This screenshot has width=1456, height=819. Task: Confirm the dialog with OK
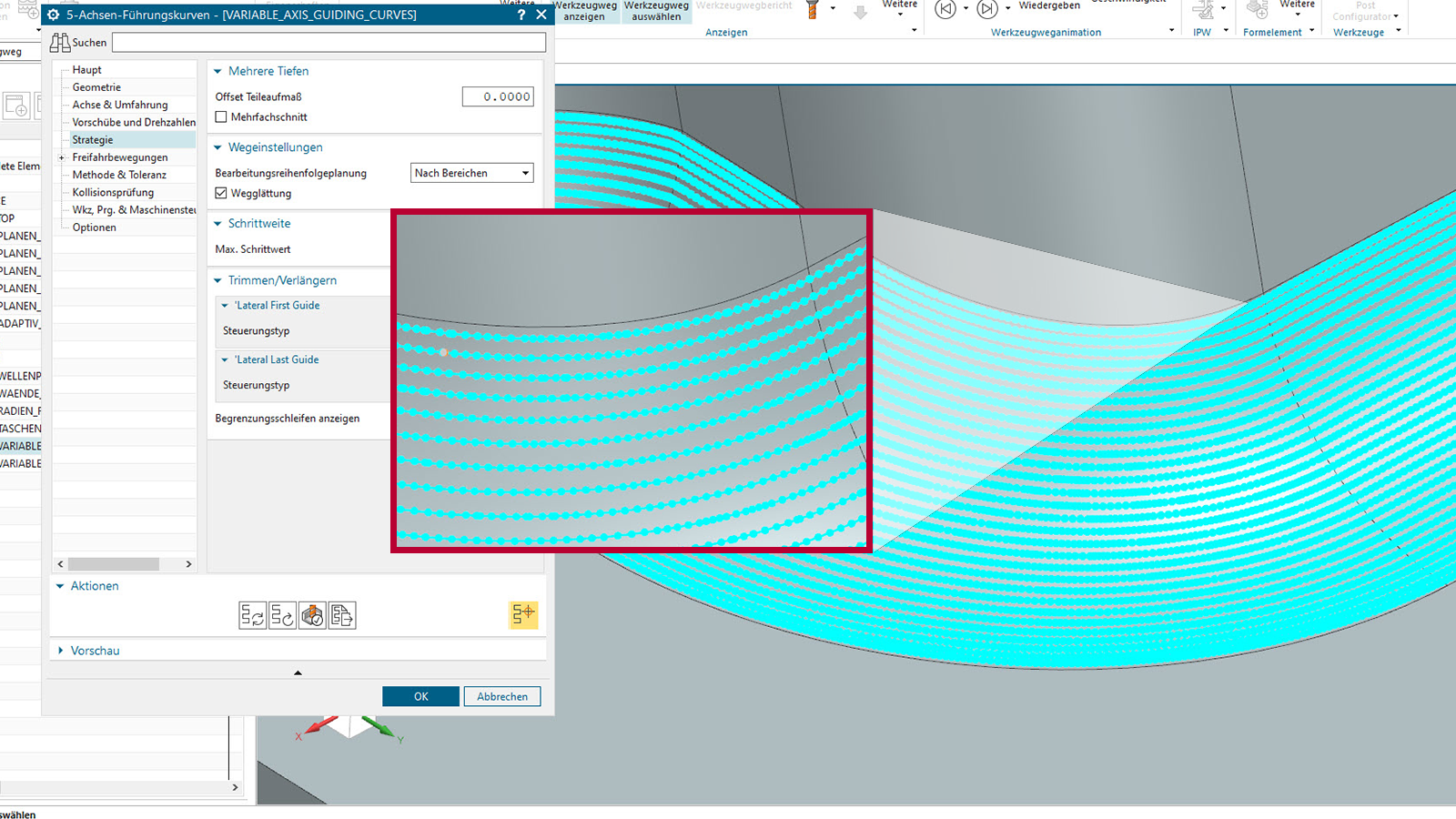pyautogui.click(x=420, y=696)
